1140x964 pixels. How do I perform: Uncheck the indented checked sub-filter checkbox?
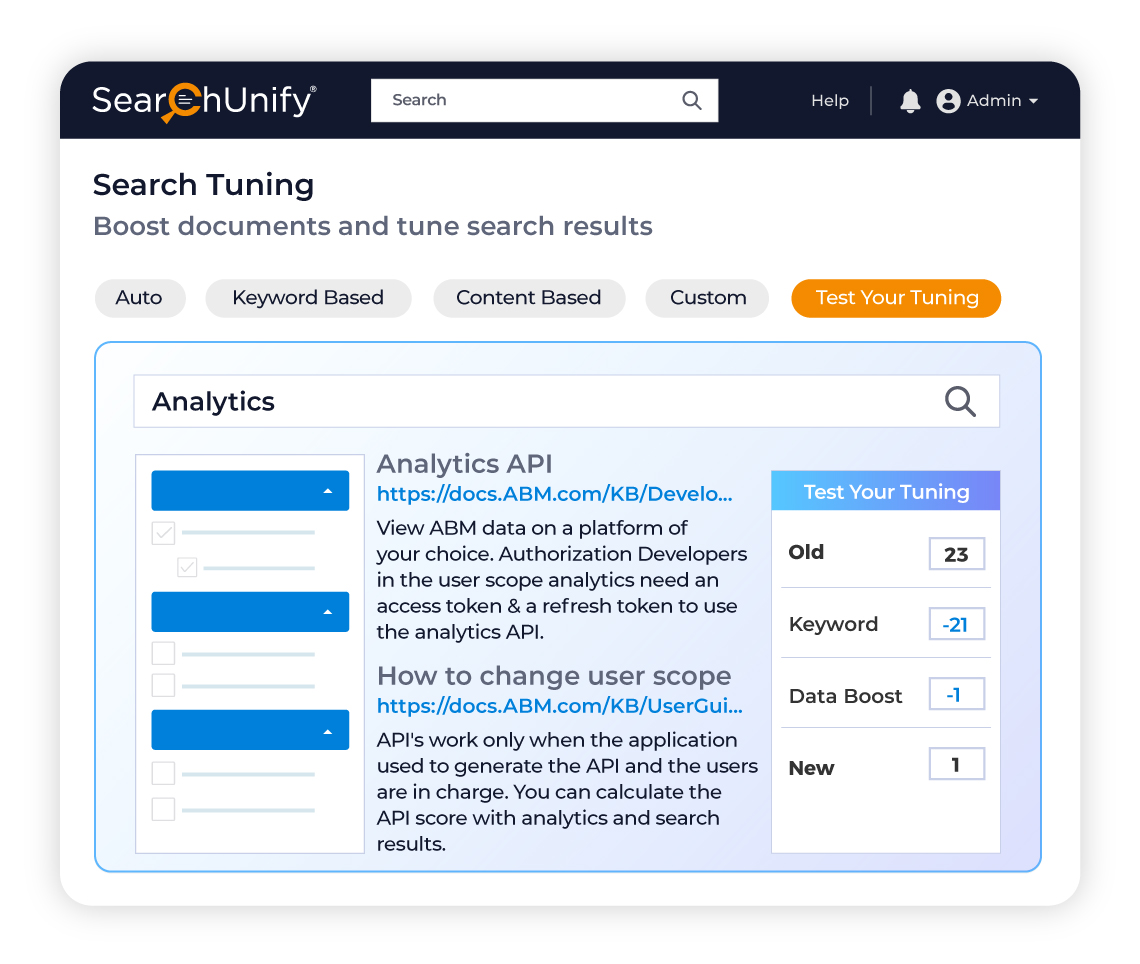(x=187, y=567)
